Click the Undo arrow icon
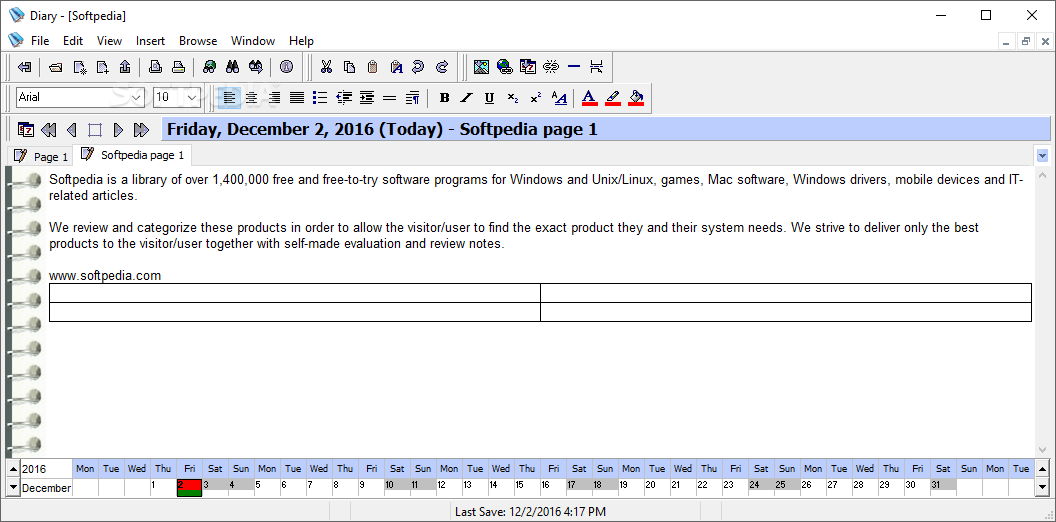1056x522 pixels. click(418, 67)
